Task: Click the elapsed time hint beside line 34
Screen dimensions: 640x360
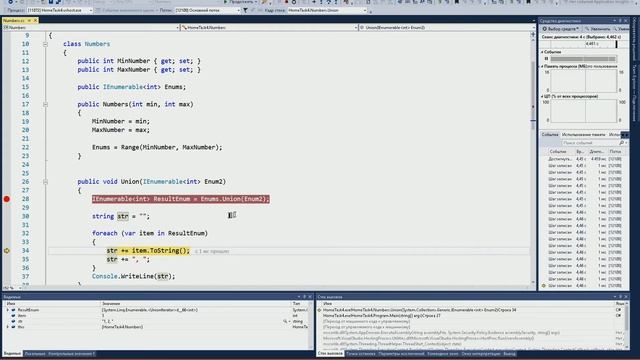Action: 212,251
